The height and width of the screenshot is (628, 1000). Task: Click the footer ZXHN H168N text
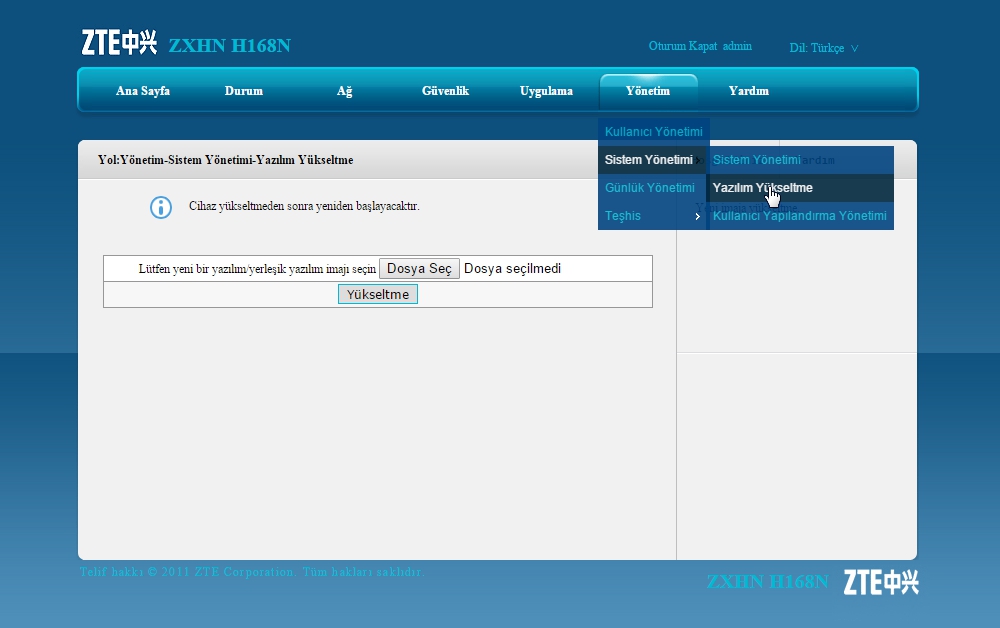click(767, 581)
